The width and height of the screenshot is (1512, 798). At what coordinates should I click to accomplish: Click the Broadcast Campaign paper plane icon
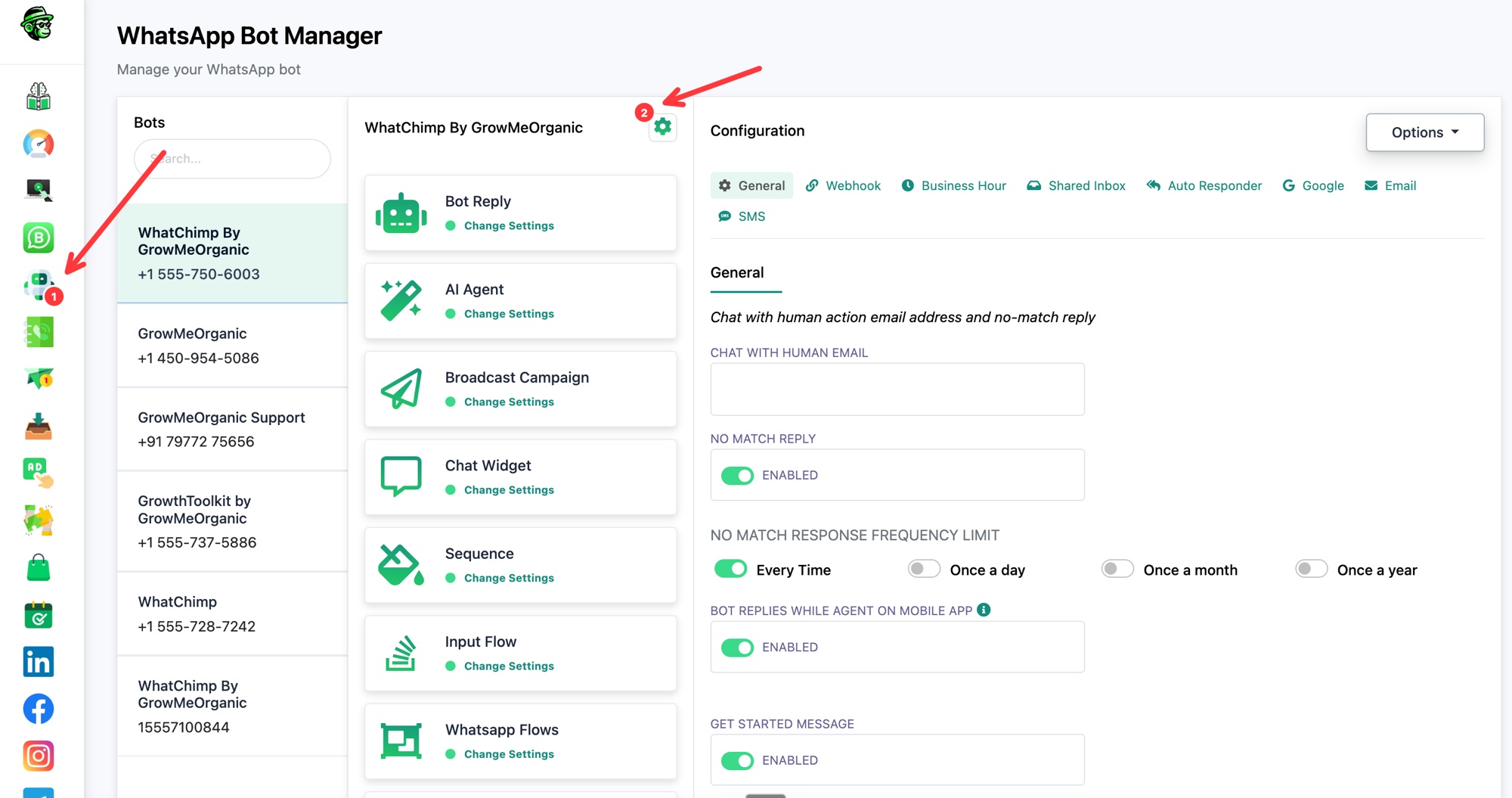click(x=401, y=389)
